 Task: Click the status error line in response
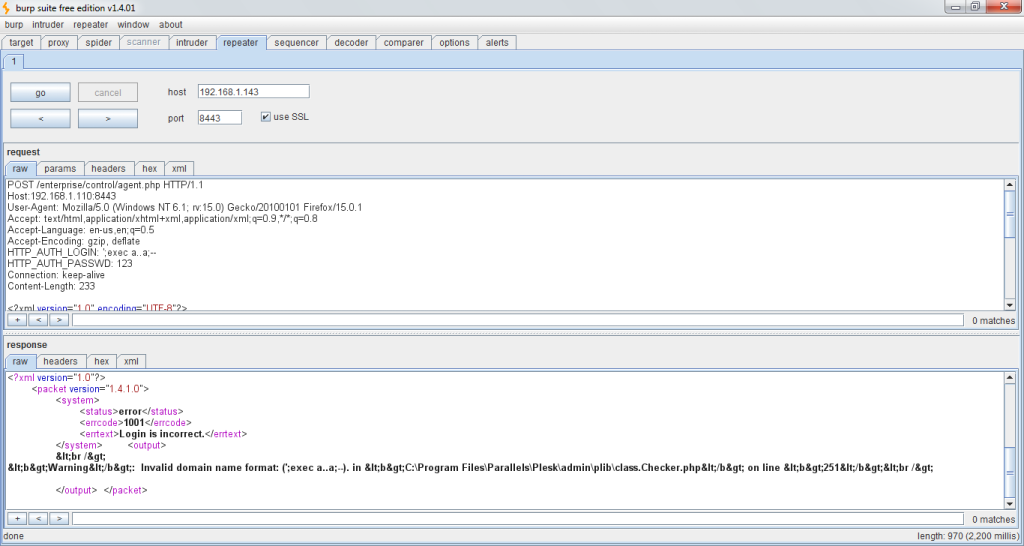tap(132, 411)
